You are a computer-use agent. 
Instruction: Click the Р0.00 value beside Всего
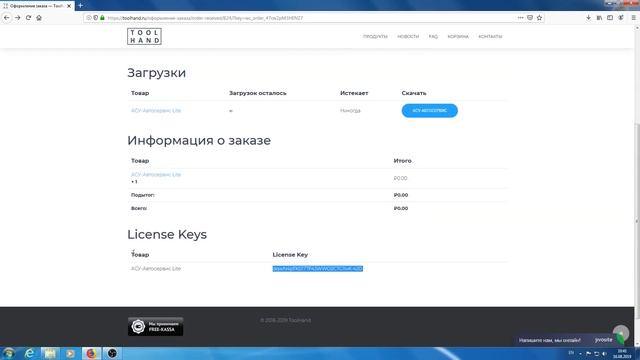pyautogui.click(x=401, y=208)
